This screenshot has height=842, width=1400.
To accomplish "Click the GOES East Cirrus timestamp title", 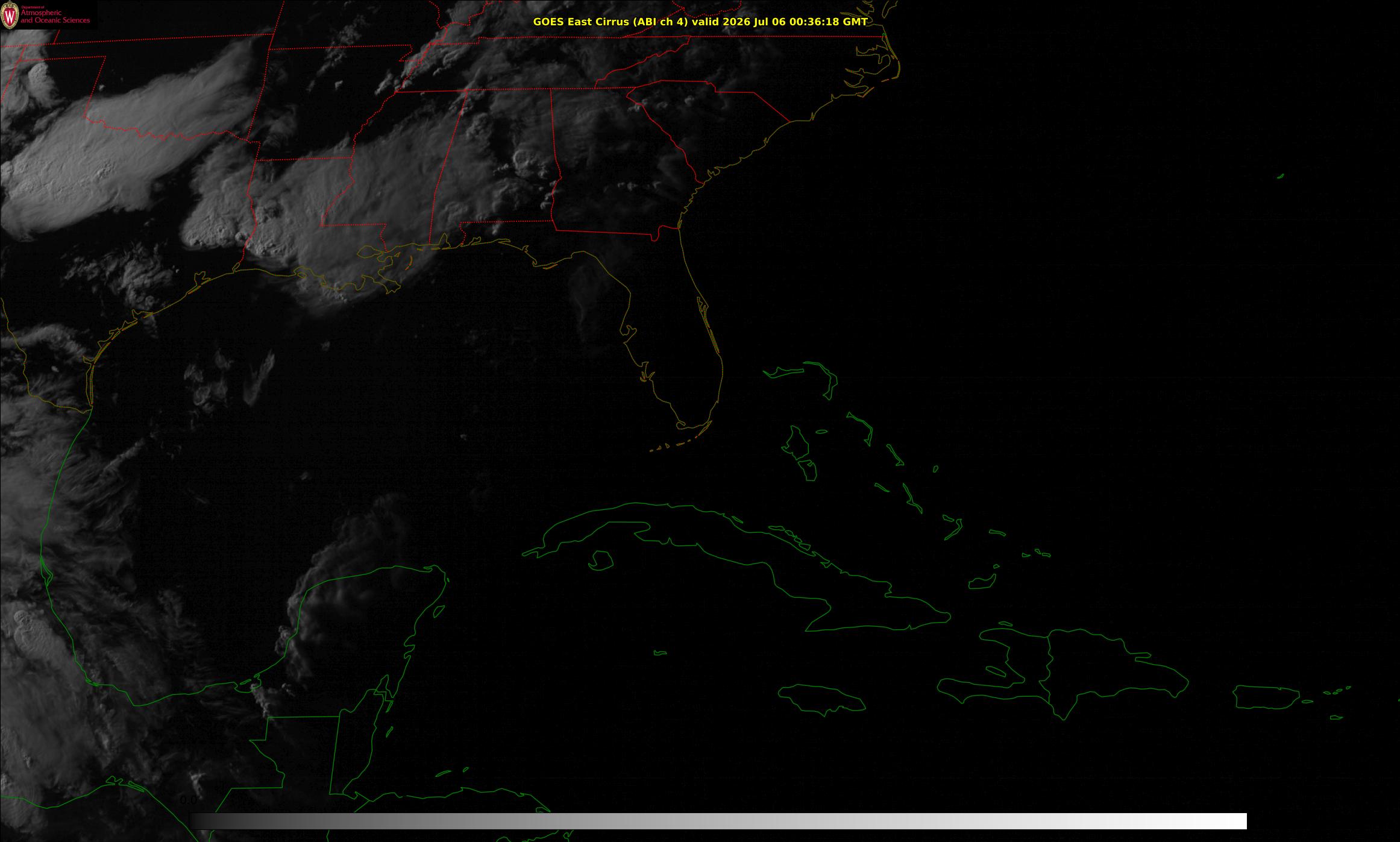I will click(700, 22).
